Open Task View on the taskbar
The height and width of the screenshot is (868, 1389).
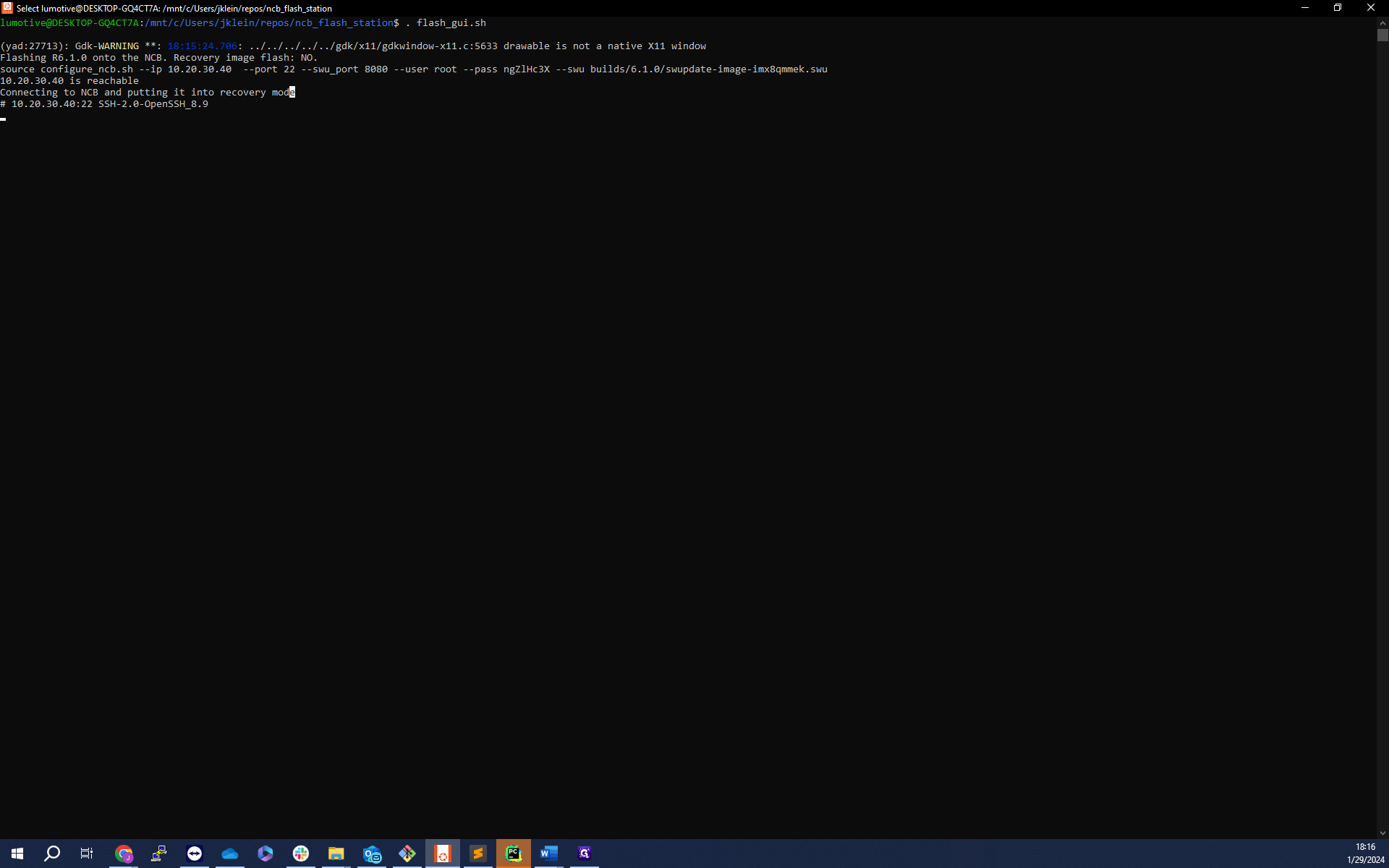87,854
